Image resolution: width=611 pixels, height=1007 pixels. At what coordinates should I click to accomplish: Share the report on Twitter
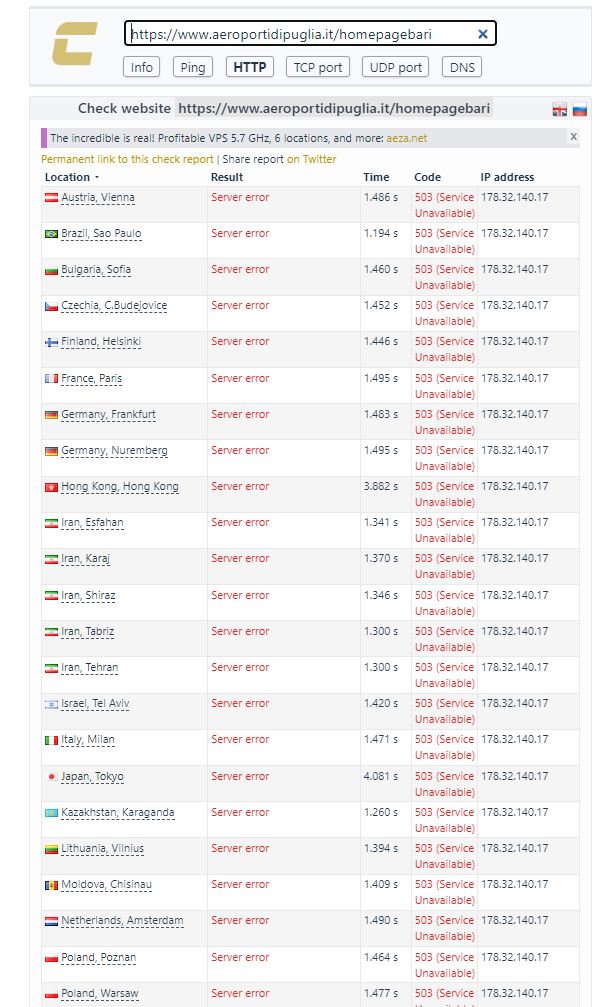312,159
